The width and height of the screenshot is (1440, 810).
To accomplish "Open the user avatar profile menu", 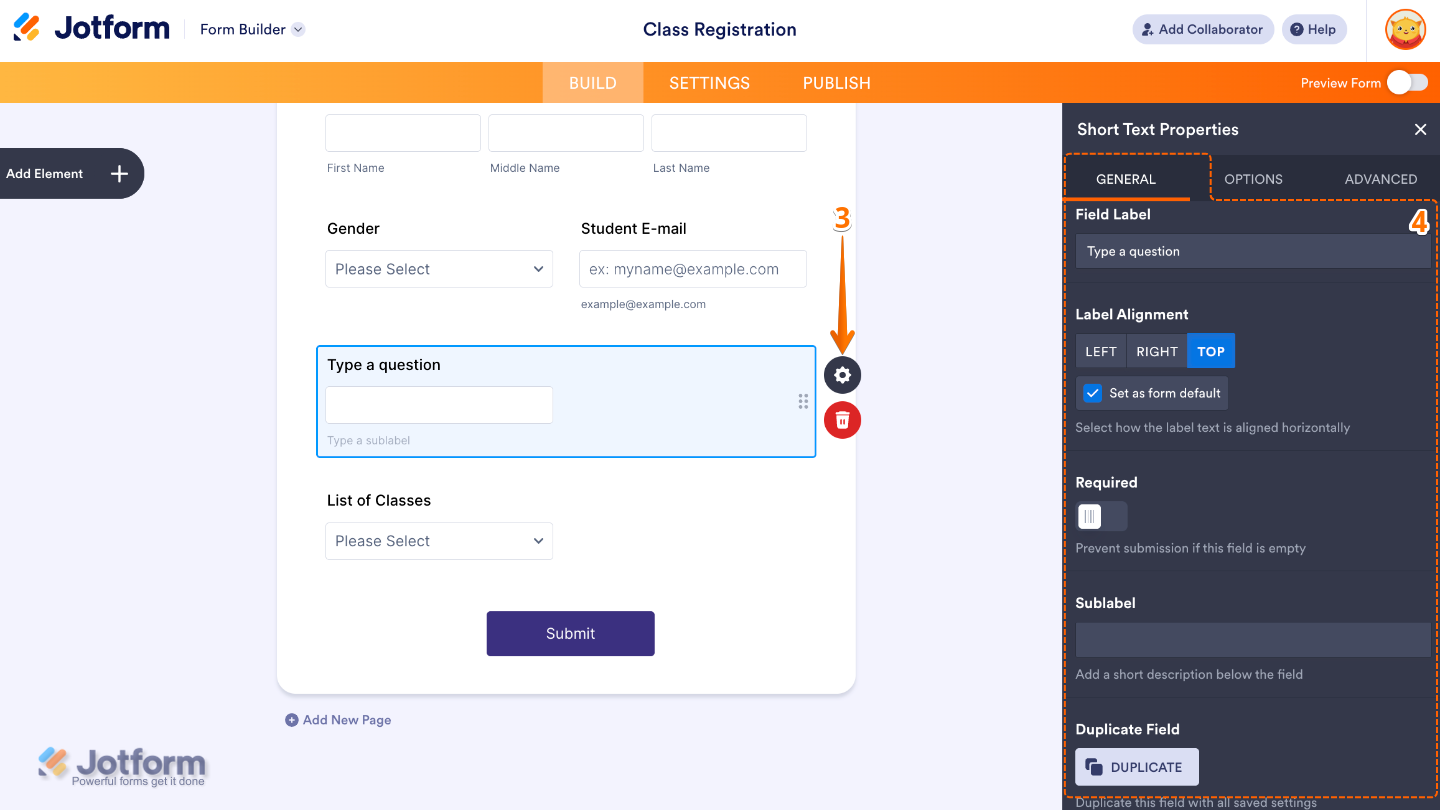I will coord(1405,29).
